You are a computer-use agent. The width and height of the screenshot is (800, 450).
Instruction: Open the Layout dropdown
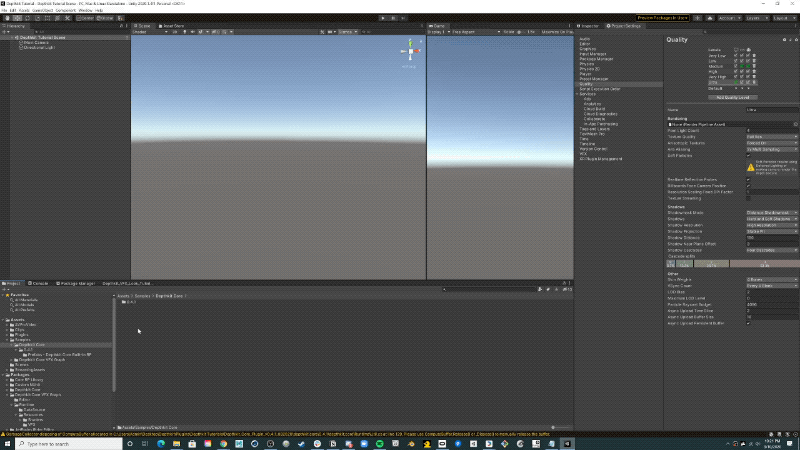(x=783, y=17)
